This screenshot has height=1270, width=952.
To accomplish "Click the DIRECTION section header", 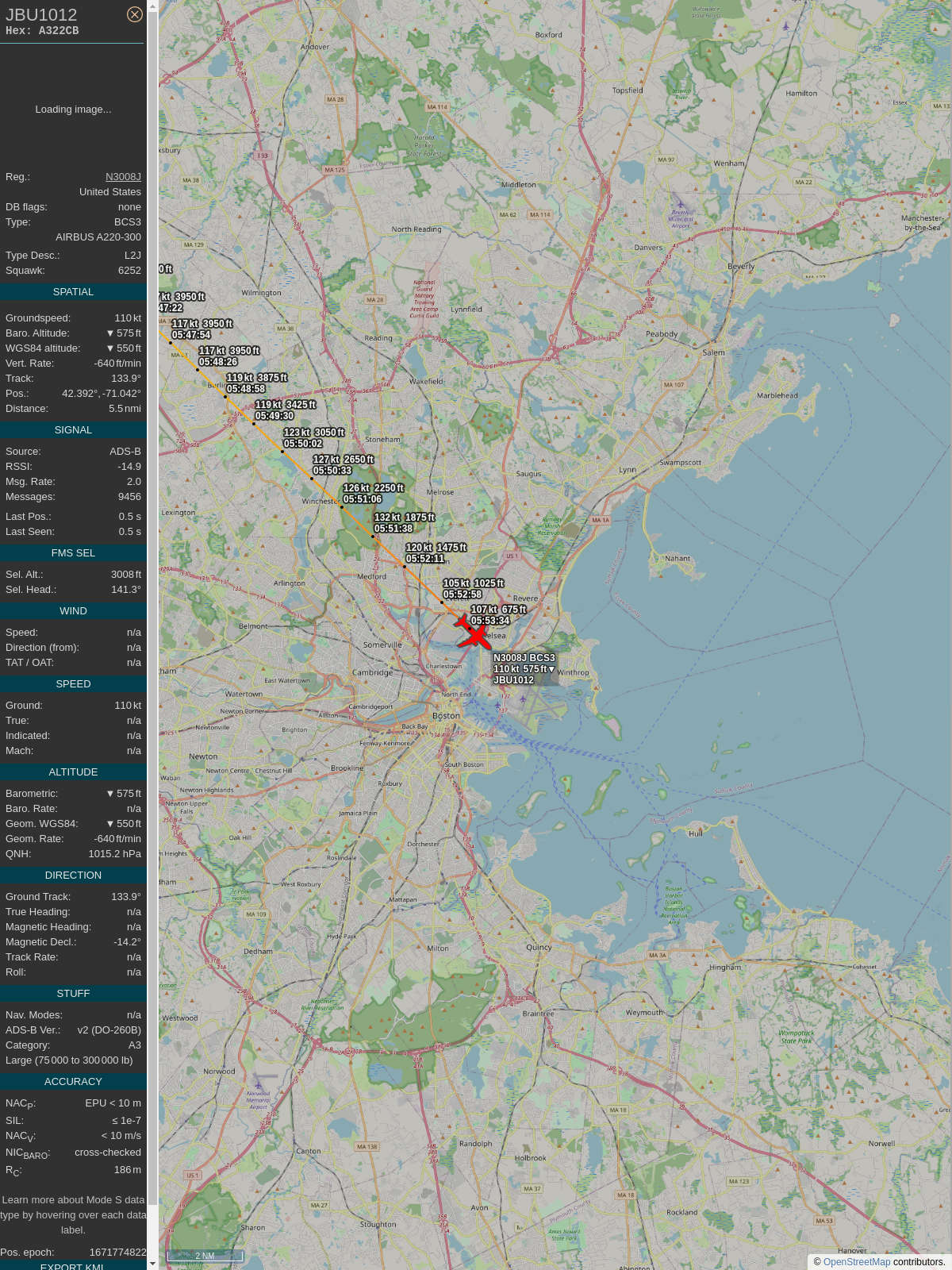I will click(x=73, y=876).
